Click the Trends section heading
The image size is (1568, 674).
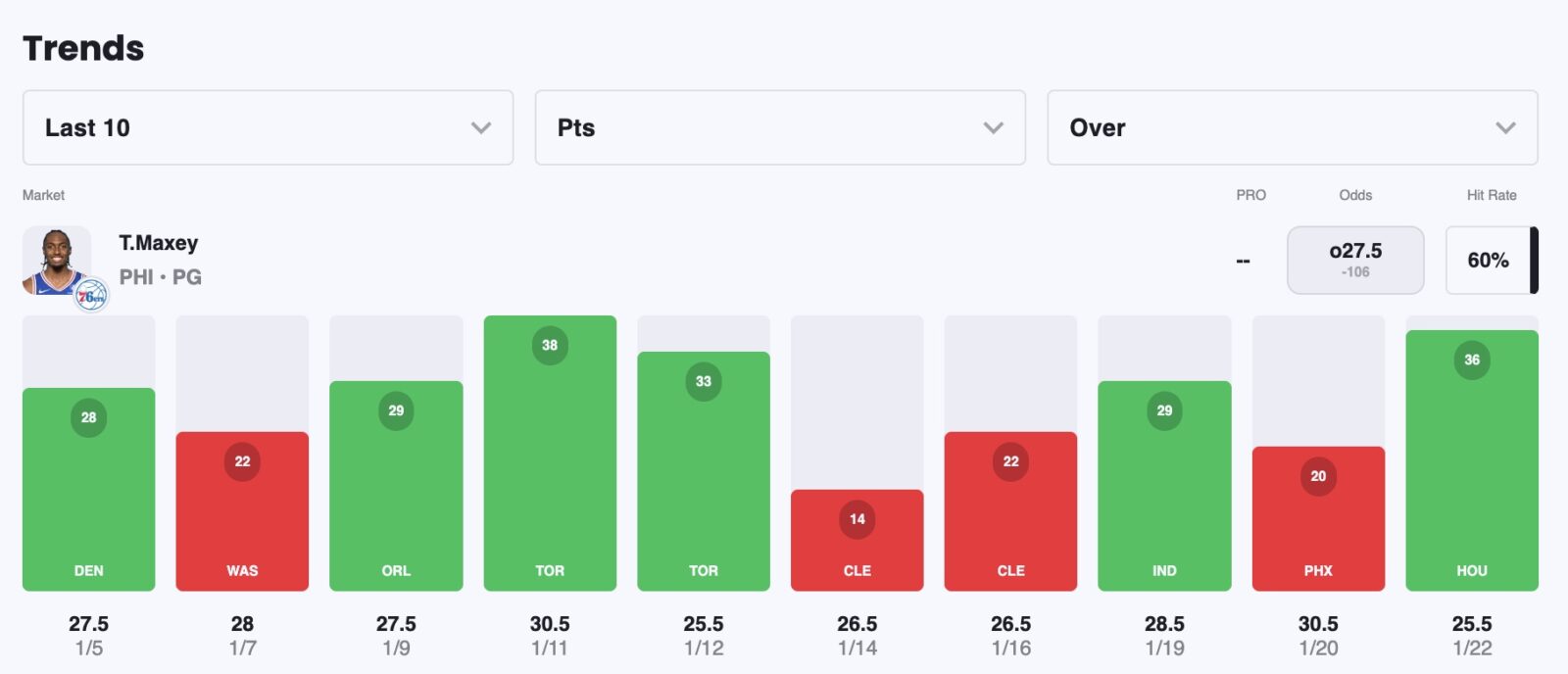coord(83,48)
